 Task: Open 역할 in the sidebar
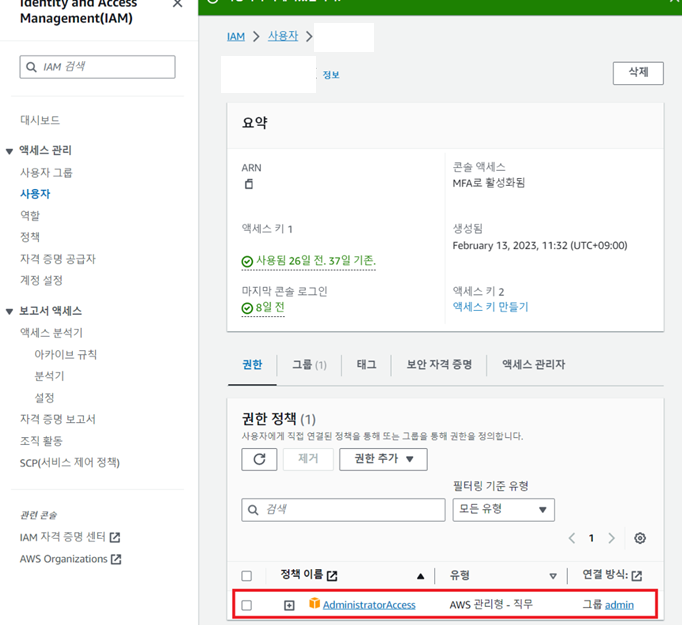coord(30,216)
